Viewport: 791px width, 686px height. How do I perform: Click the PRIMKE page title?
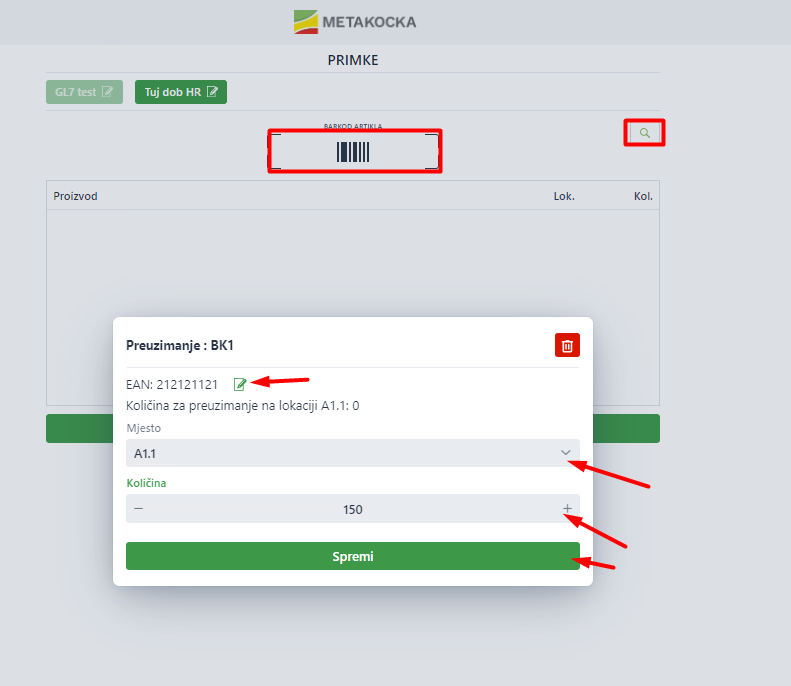353,60
